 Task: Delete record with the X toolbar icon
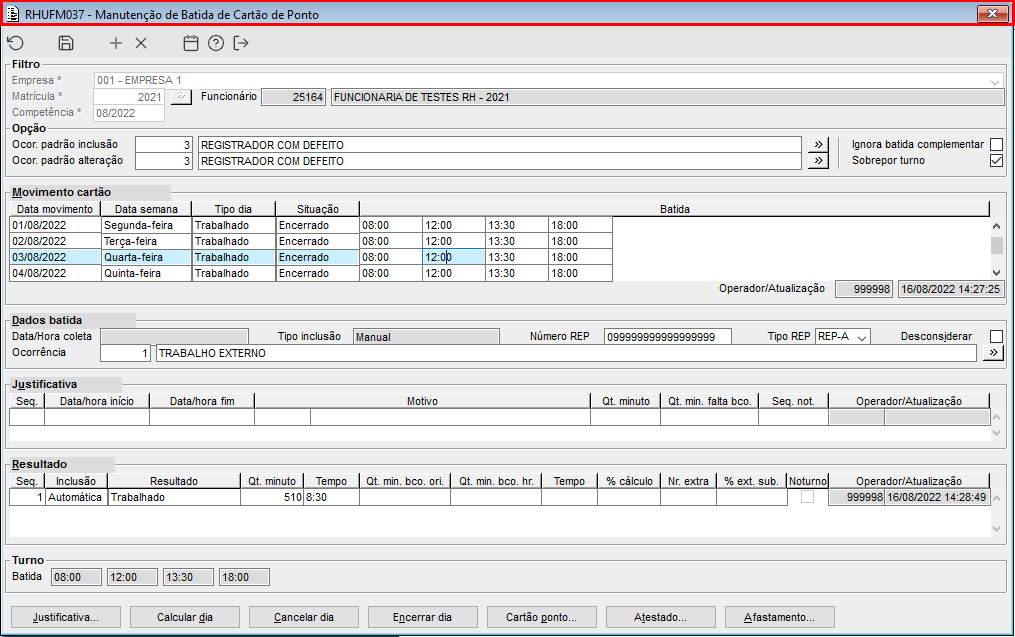coord(141,43)
